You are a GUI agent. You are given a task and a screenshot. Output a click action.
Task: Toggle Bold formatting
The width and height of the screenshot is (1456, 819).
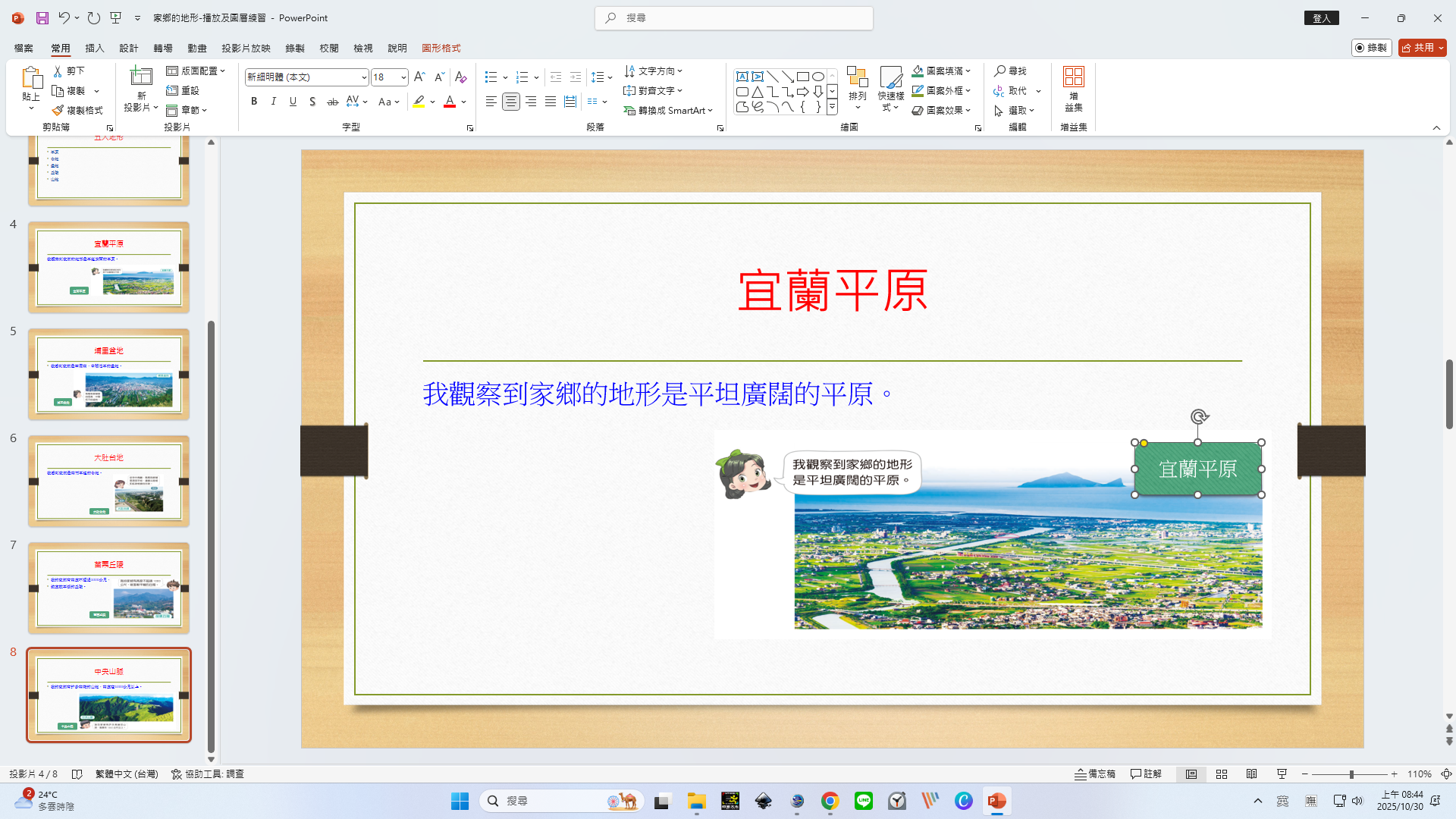coord(254,102)
